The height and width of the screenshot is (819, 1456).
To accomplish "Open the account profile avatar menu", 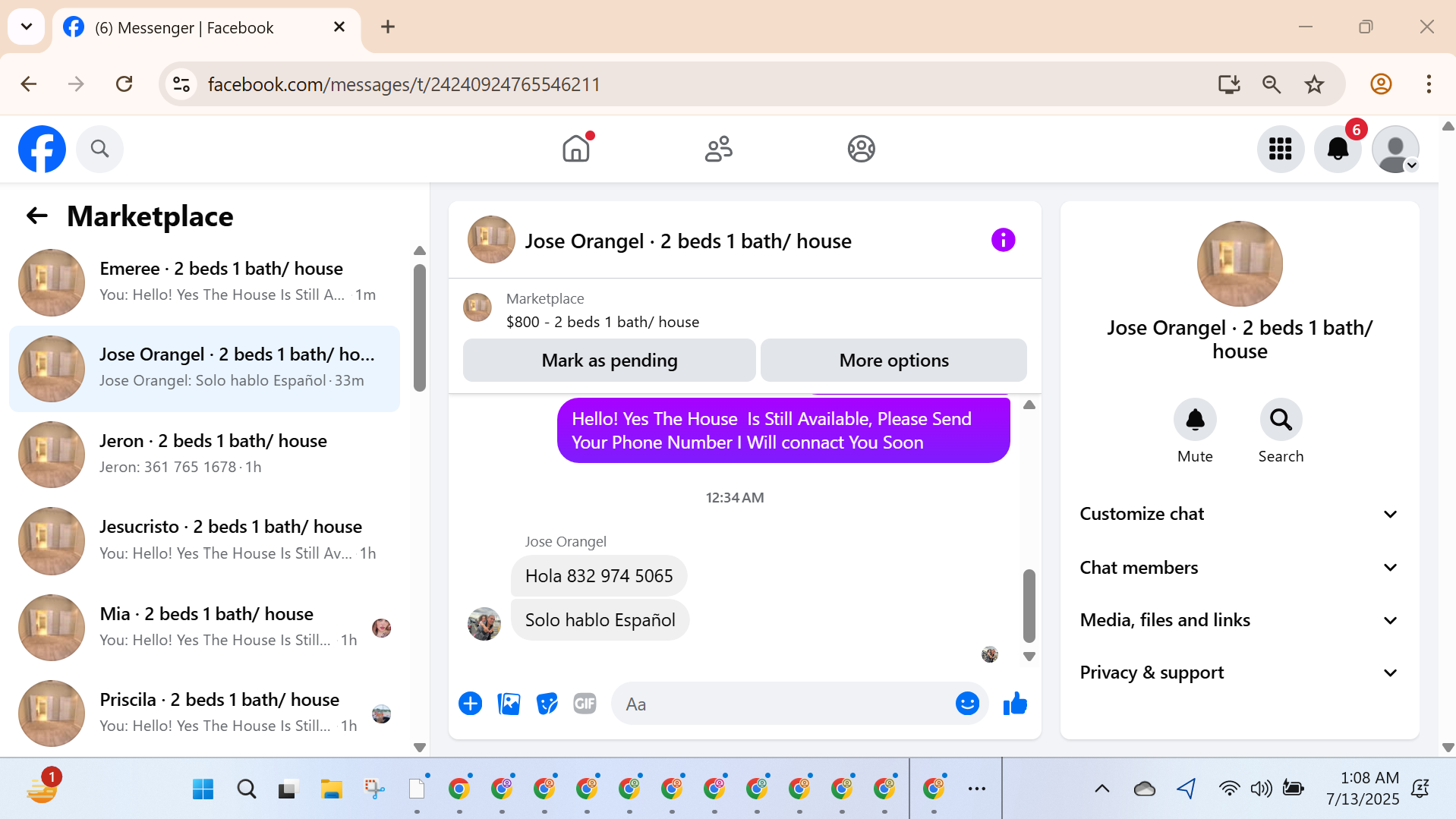I will (1395, 149).
